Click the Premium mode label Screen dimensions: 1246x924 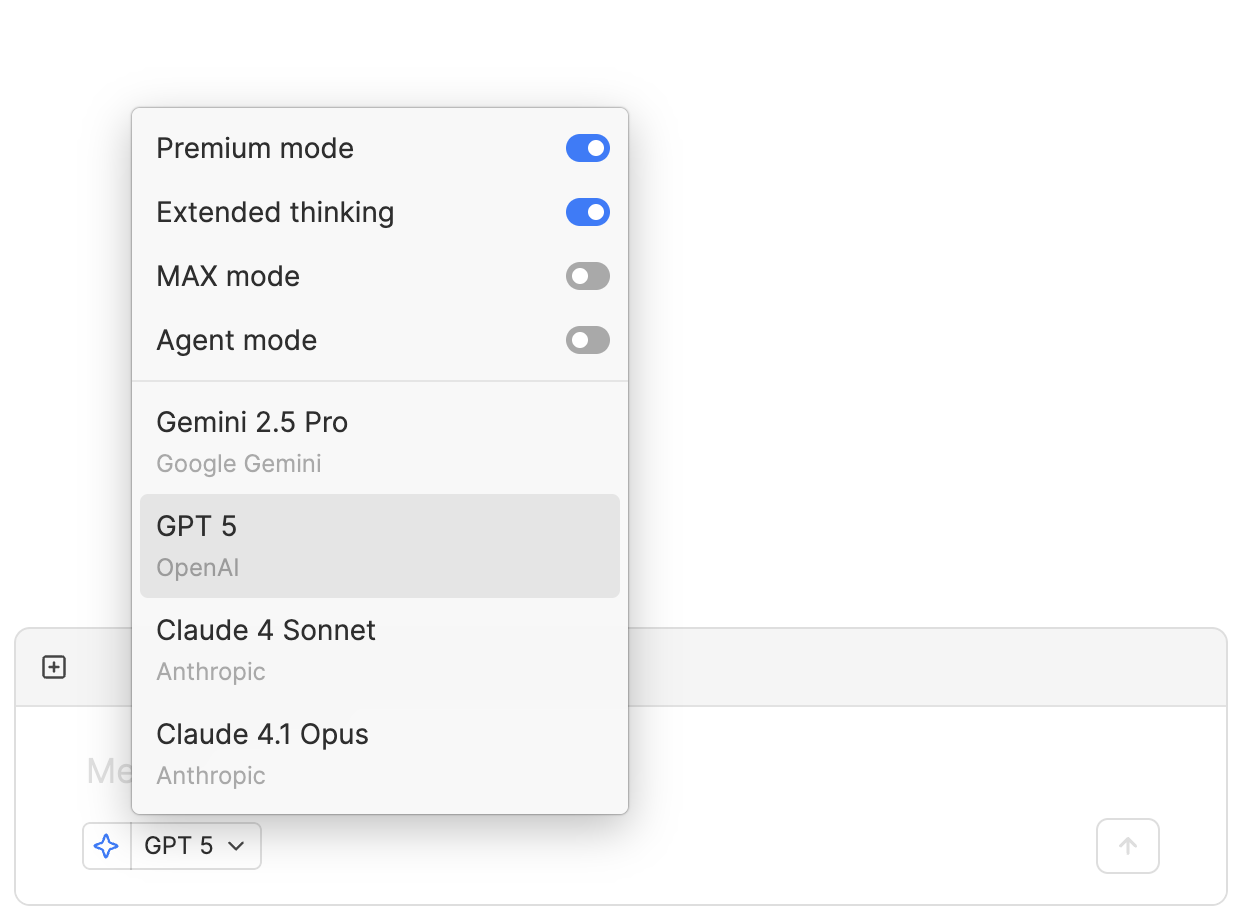(255, 148)
